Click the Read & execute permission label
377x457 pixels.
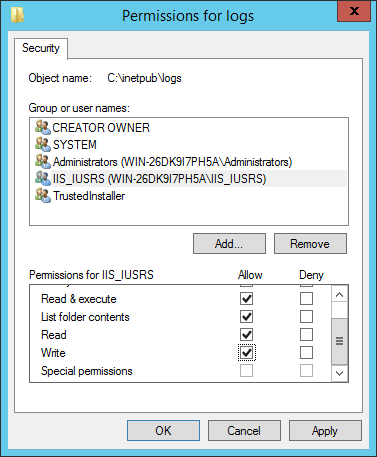pos(79,299)
